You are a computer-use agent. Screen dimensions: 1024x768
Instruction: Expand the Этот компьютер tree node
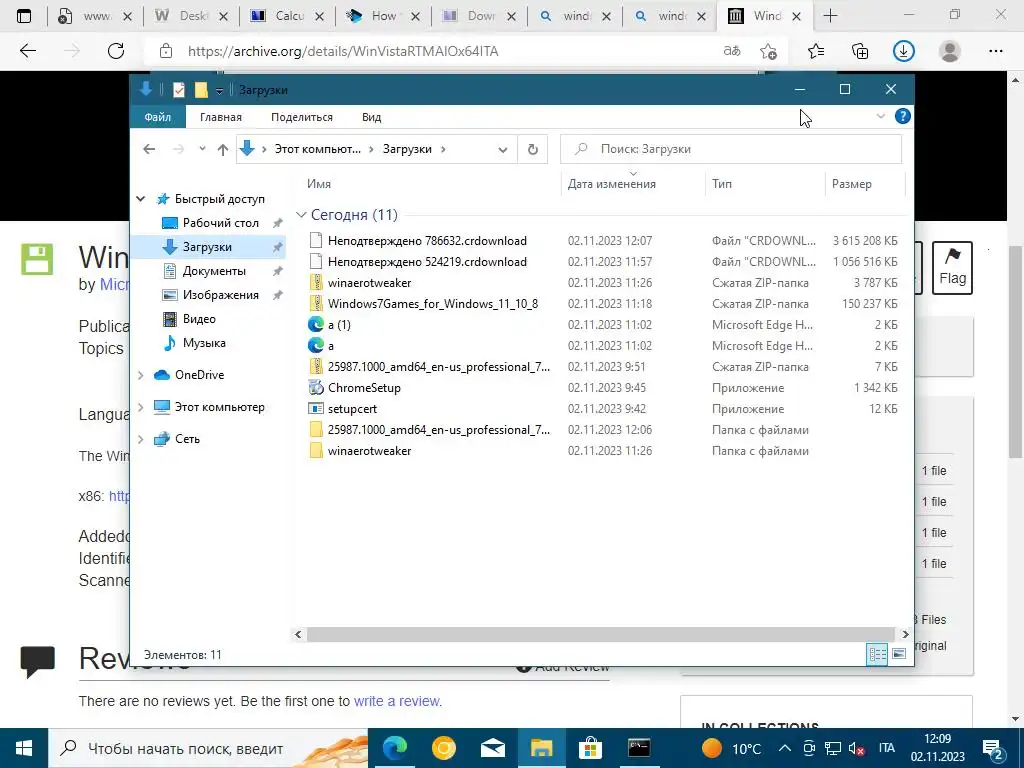140,407
